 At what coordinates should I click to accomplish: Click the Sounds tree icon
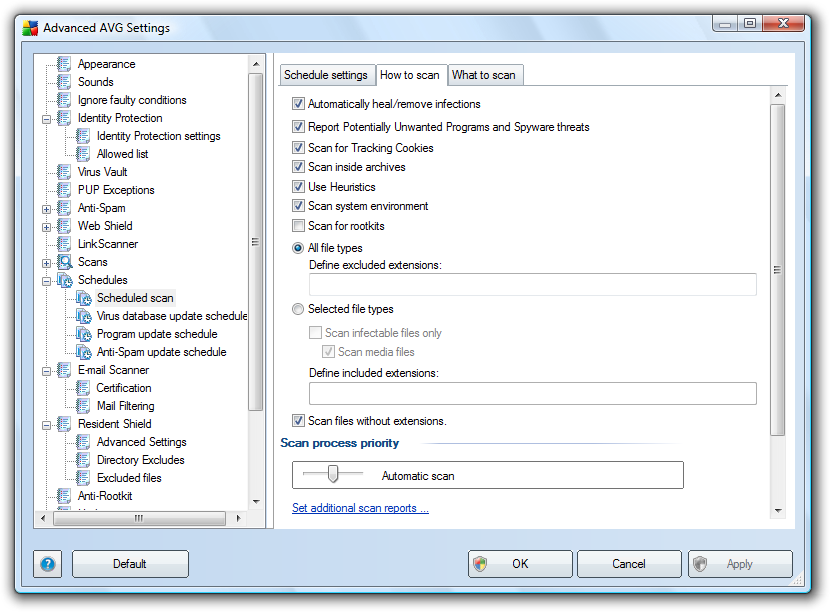pyautogui.click(x=64, y=82)
